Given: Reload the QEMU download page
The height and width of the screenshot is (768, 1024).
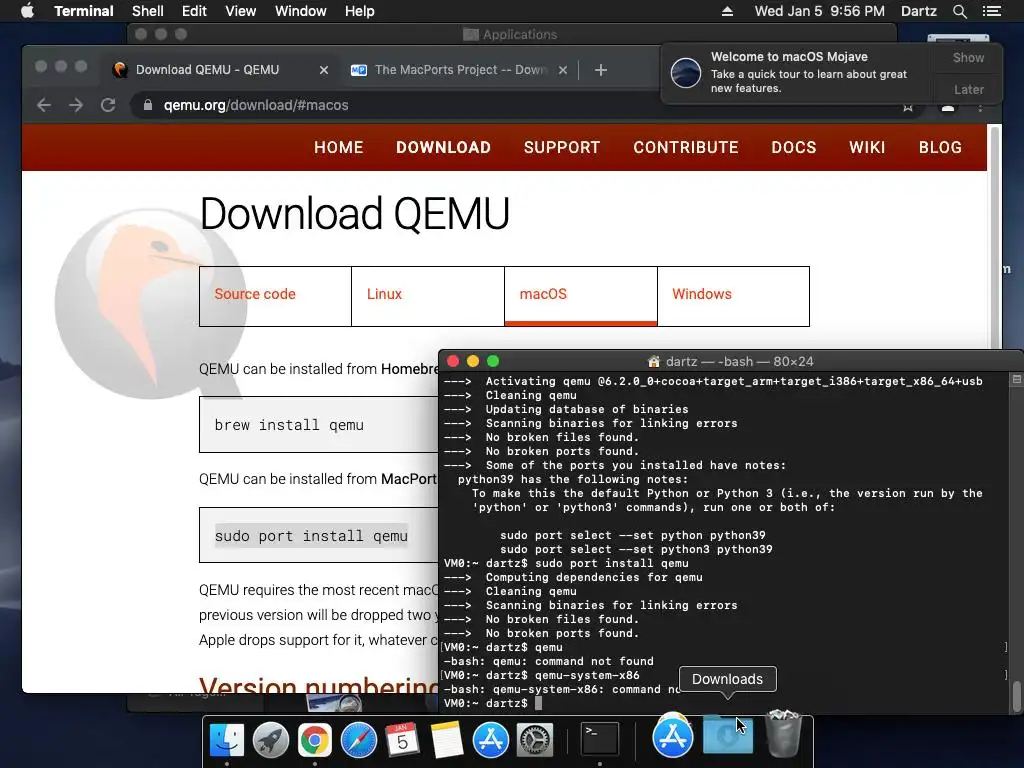Looking at the screenshot, I should pyautogui.click(x=108, y=105).
